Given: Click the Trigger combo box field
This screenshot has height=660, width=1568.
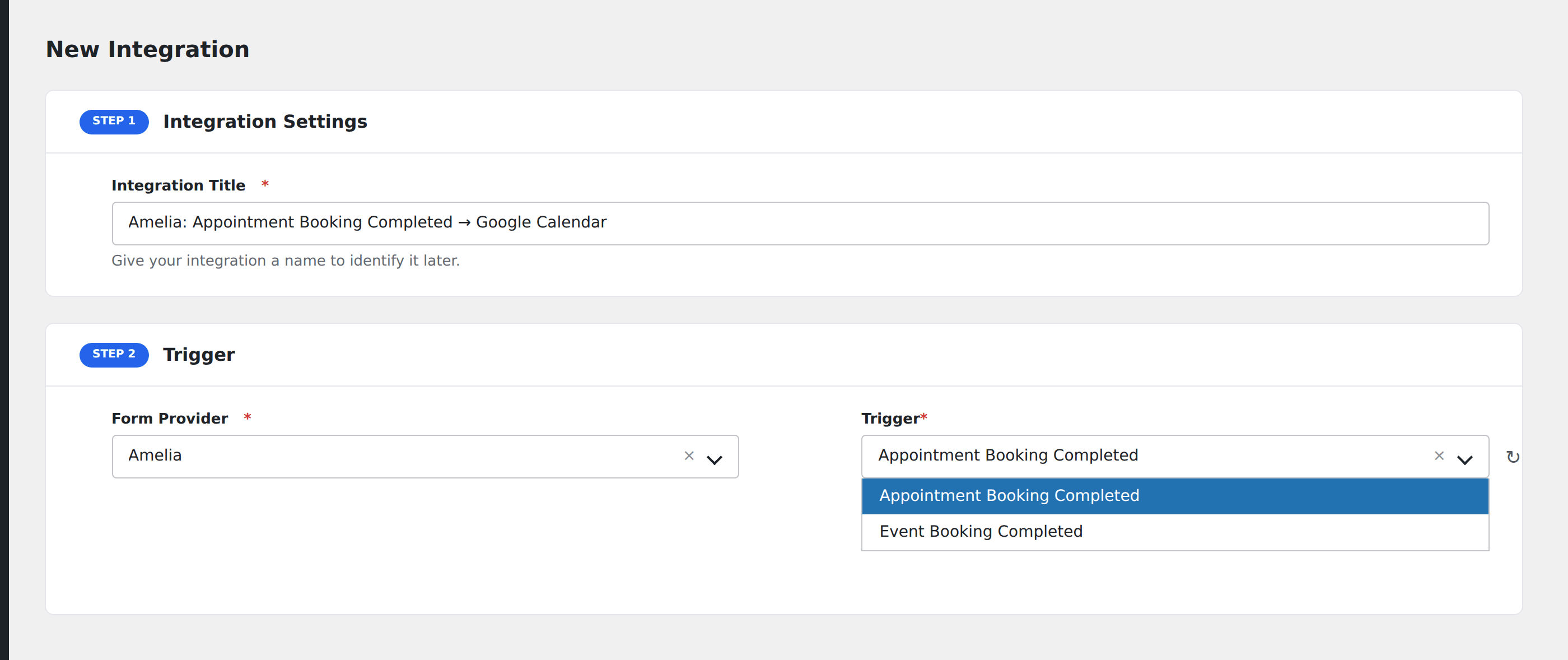Looking at the screenshot, I should pyautogui.click(x=1175, y=456).
